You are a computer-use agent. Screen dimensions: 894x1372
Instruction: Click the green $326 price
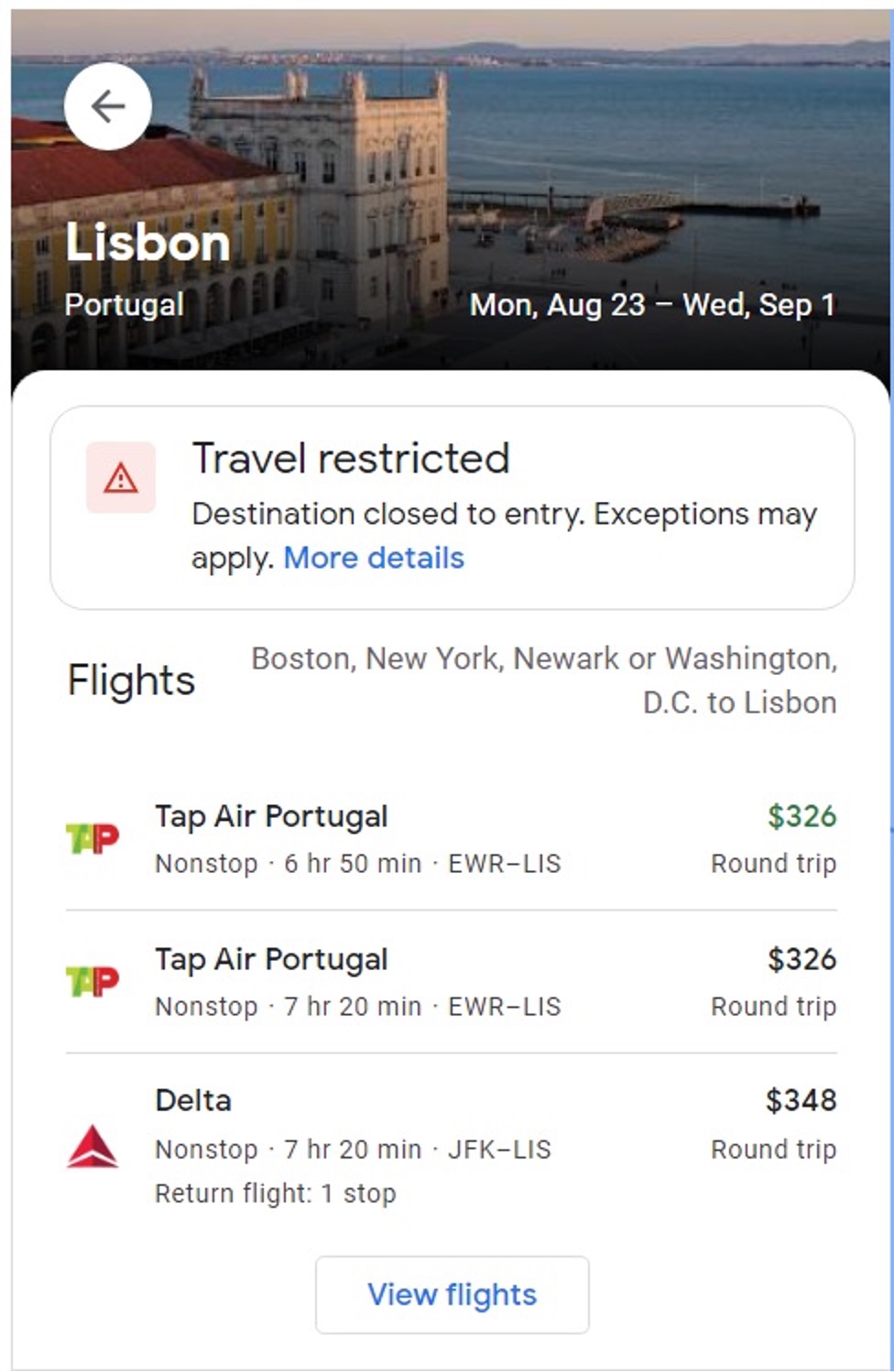point(801,816)
